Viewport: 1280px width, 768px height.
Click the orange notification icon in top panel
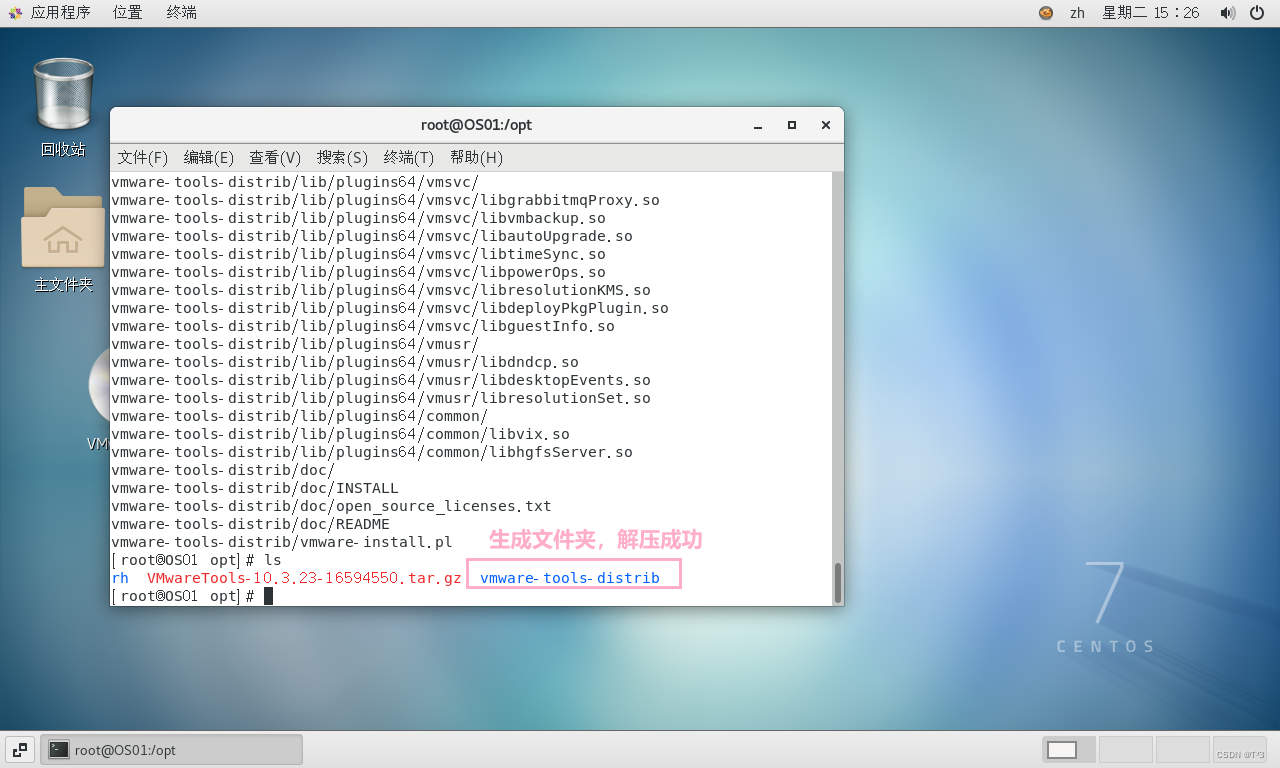[x=1046, y=12]
